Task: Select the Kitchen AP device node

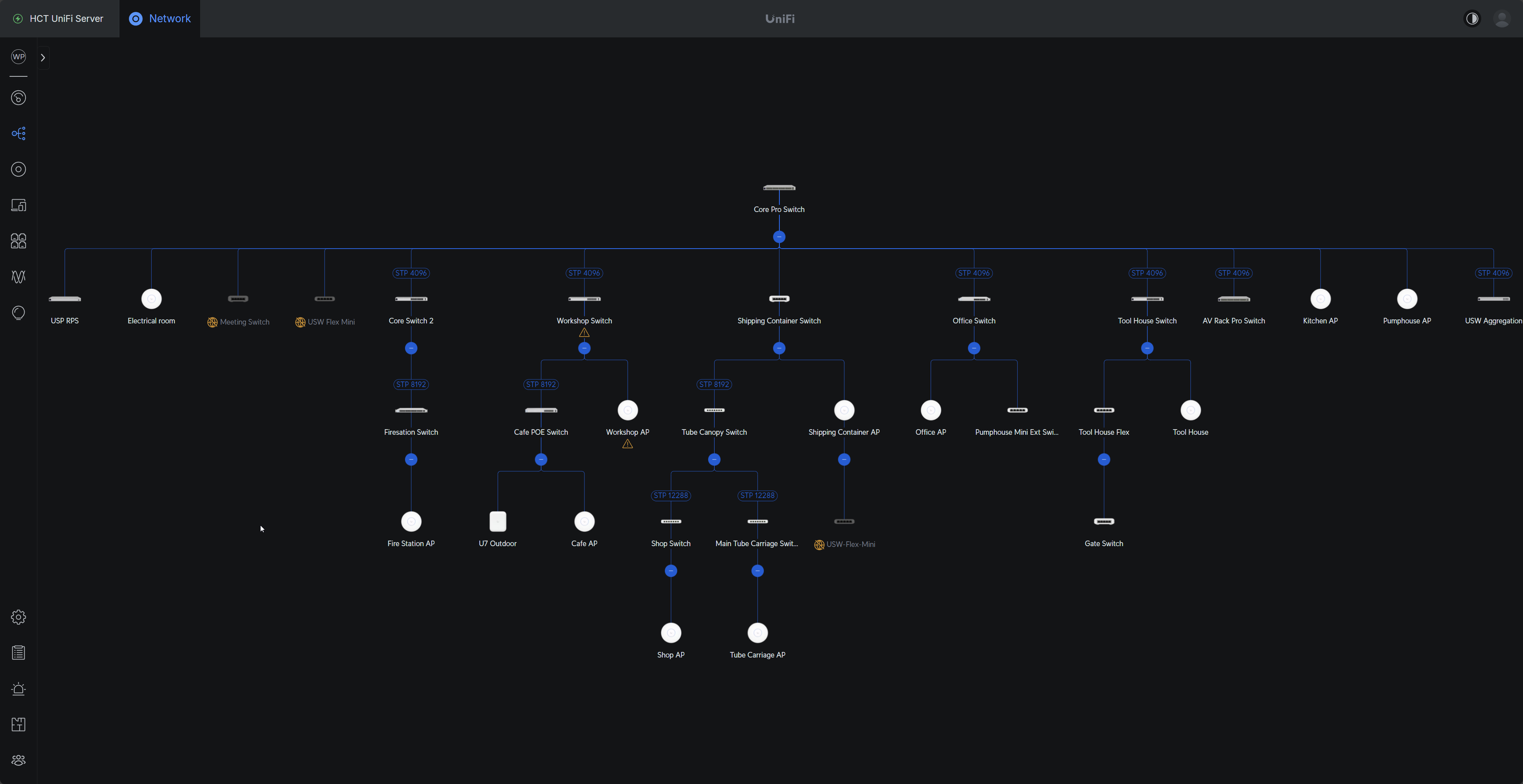Action: [x=1320, y=299]
